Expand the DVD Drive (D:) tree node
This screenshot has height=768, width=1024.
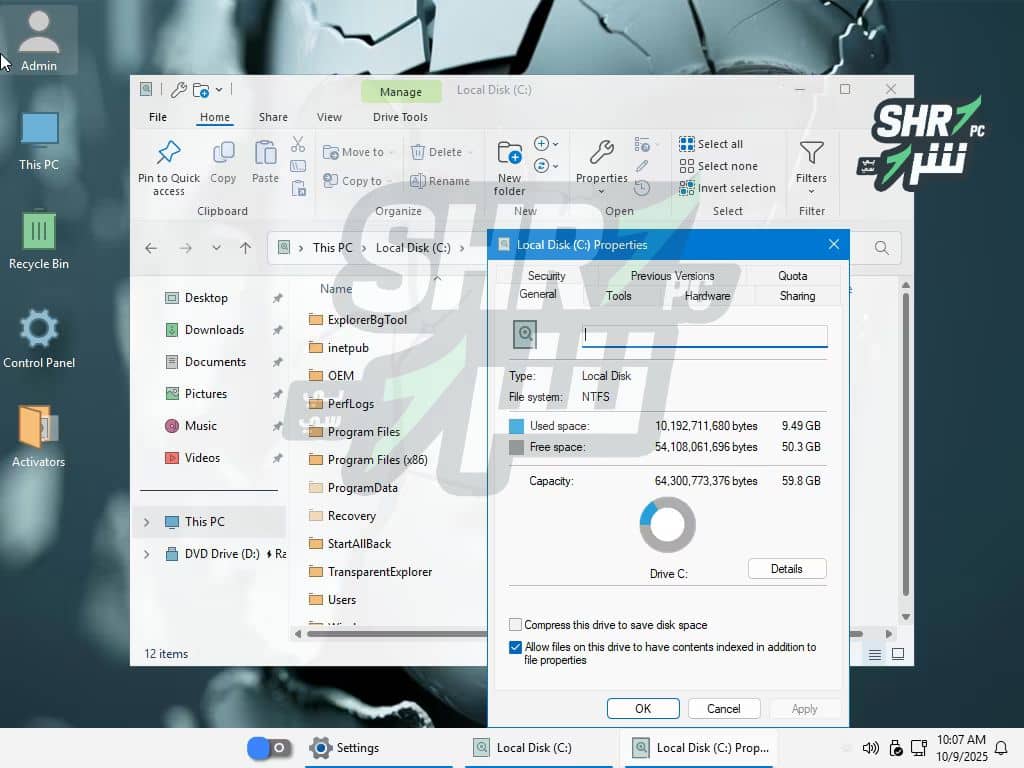[x=147, y=554]
